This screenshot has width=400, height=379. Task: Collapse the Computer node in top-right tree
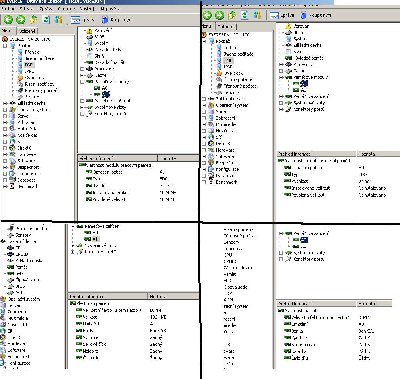(204, 41)
